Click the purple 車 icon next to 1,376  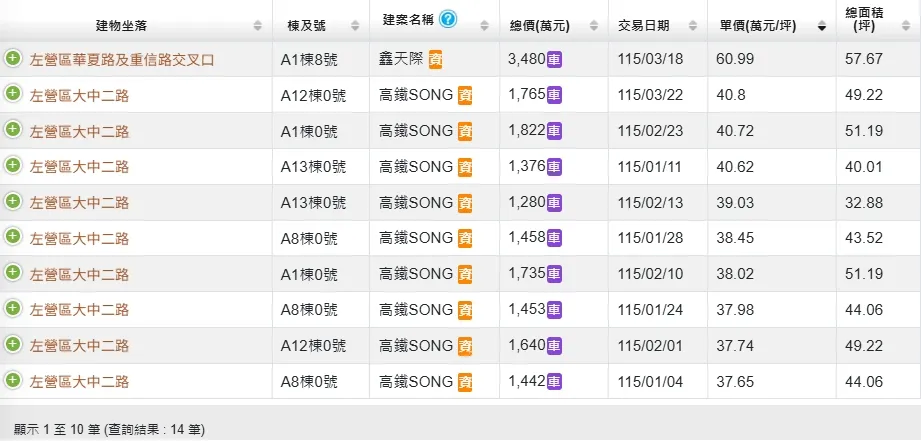[x=554, y=167]
